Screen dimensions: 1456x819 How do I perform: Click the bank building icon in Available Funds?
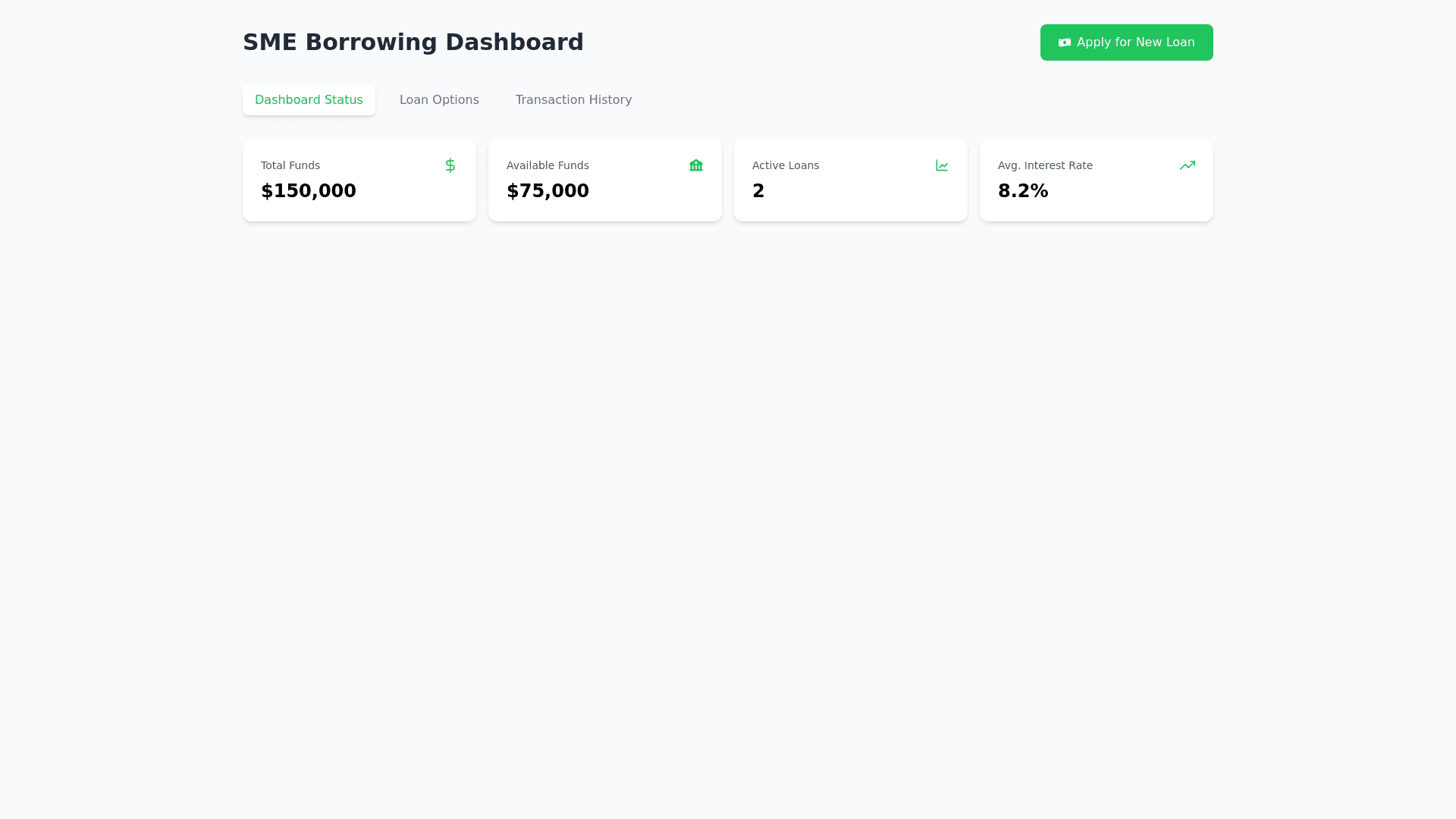tap(695, 165)
